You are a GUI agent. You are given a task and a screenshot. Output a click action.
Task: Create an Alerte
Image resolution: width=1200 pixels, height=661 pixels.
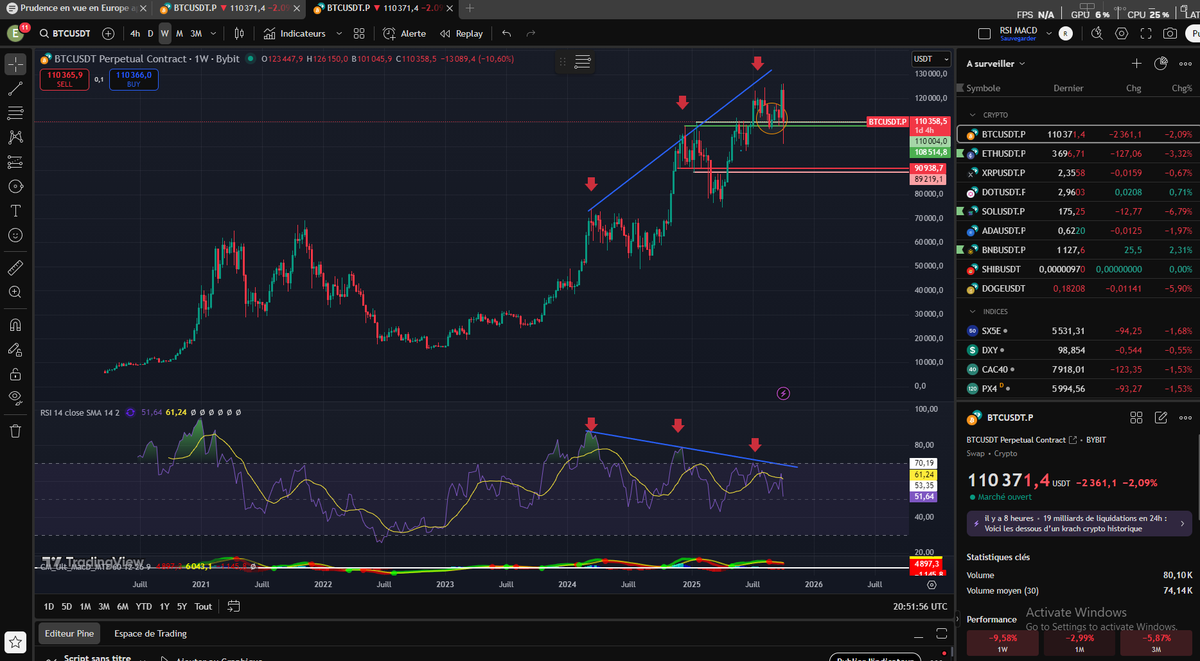404,33
